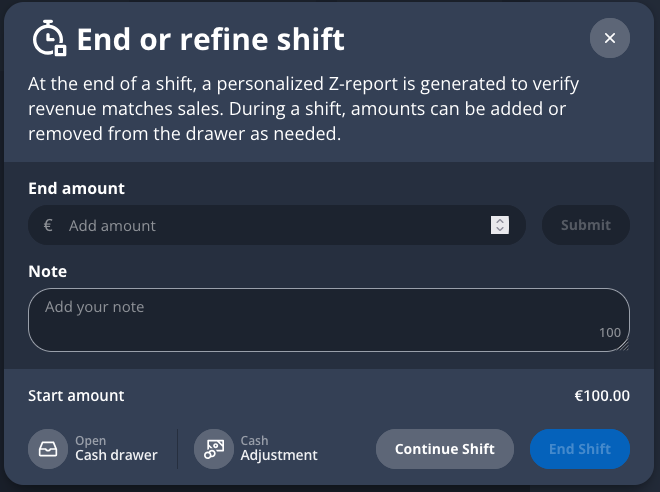Click the €100.00 start amount value

[602, 396]
